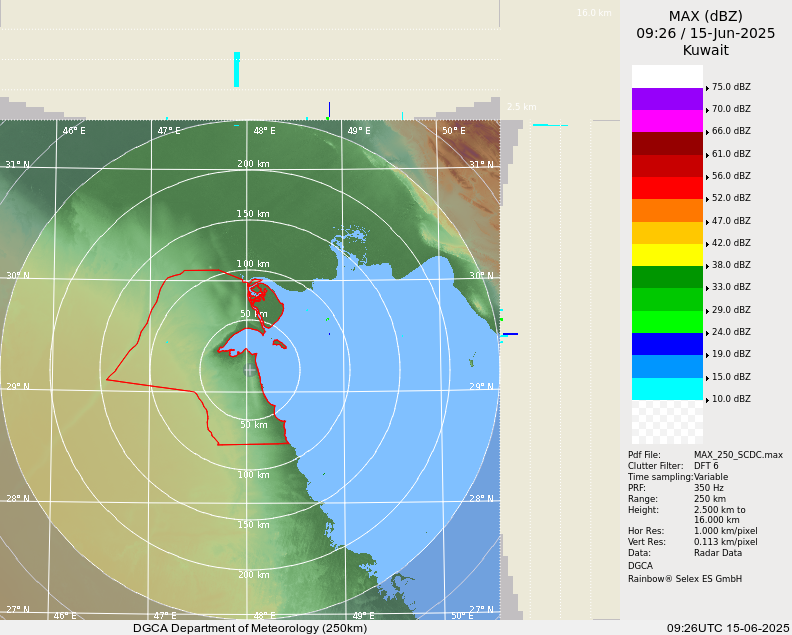Click the 09:26UTC 15-06-2025 footer timestamp
Viewport: 792px width, 635px height.
click(728, 628)
